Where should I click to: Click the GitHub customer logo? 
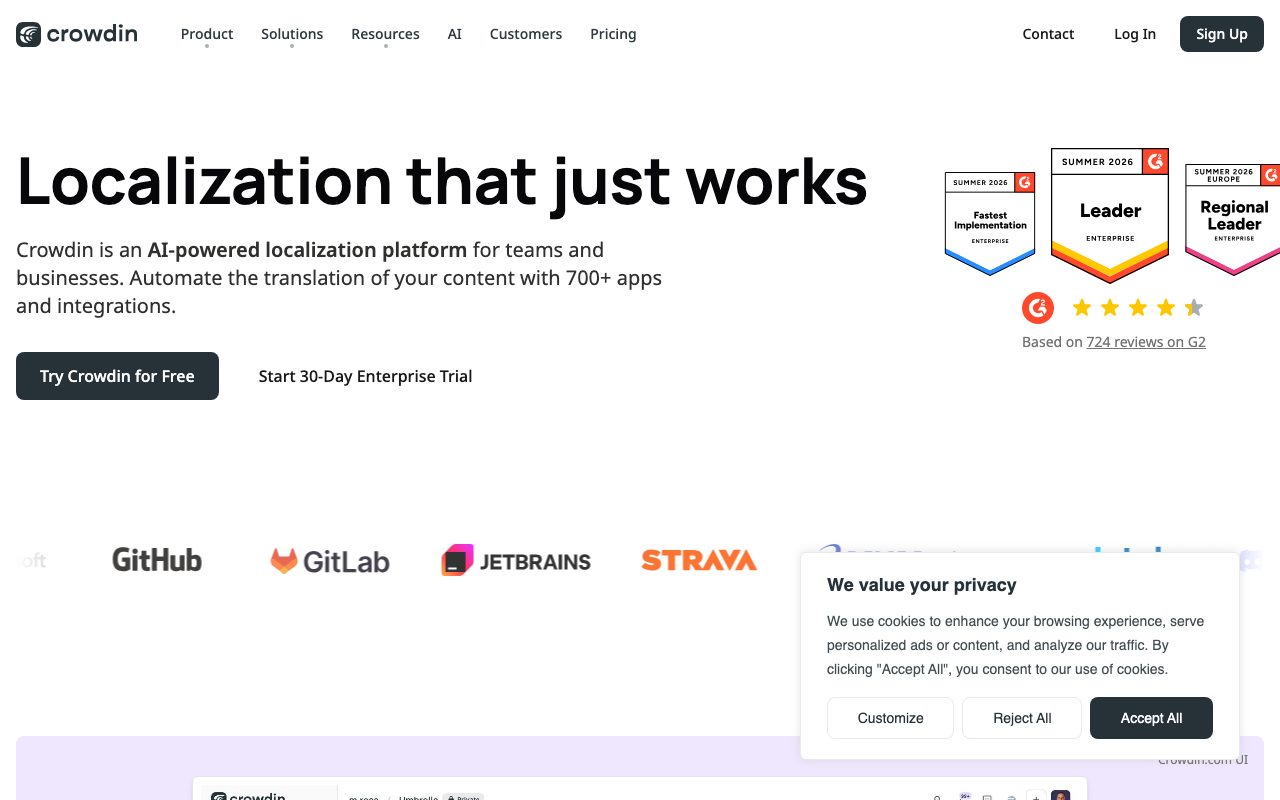pos(157,560)
